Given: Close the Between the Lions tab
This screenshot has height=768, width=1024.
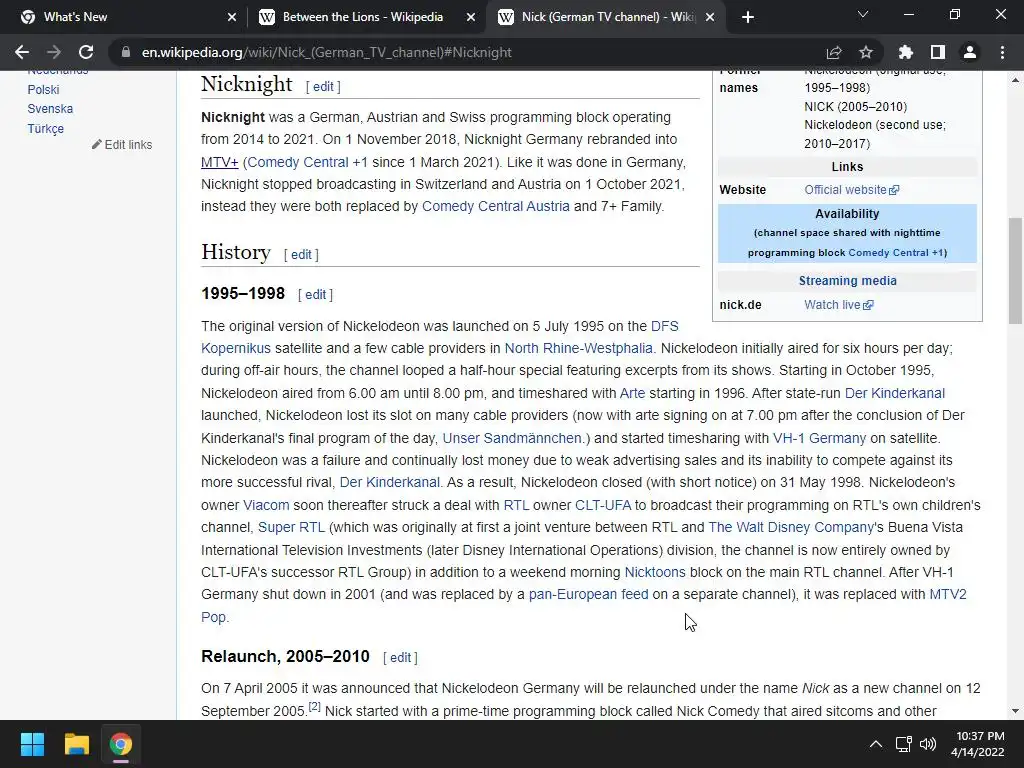Looking at the screenshot, I should [x=471, y=17].
